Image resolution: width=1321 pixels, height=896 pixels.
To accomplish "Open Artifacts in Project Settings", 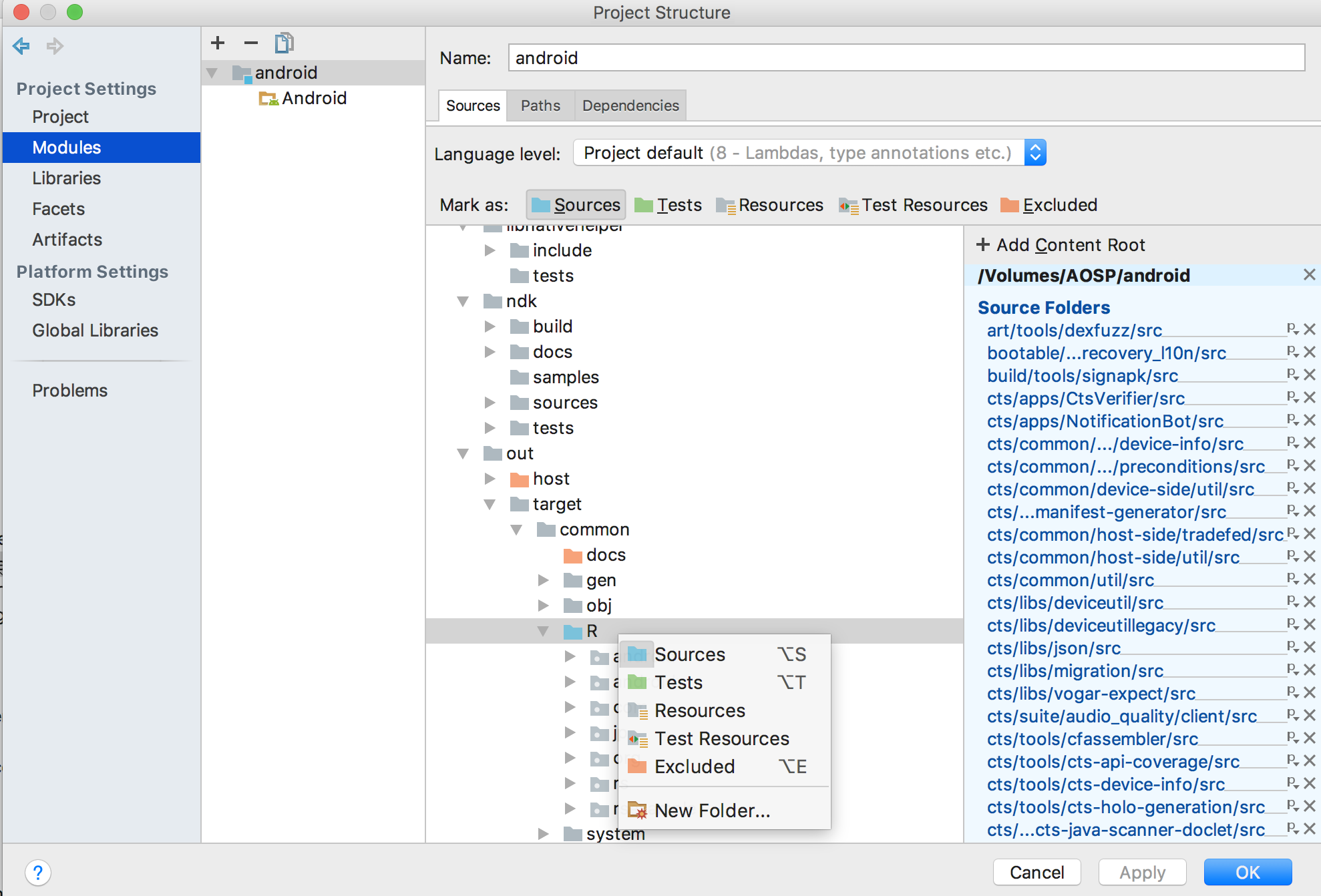I will click(67, 240).
